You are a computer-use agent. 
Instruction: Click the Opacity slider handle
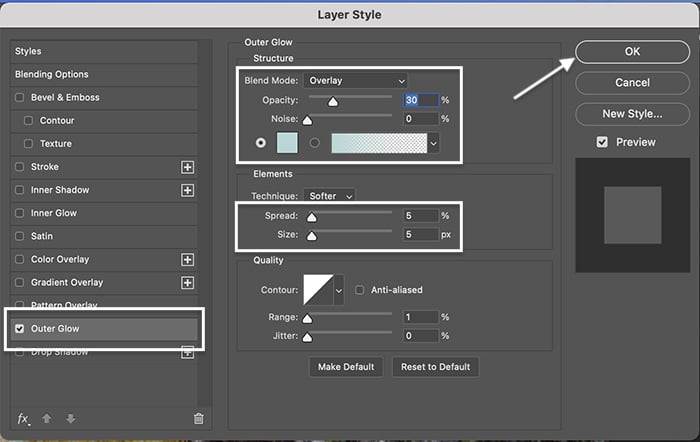pos(333,102)
